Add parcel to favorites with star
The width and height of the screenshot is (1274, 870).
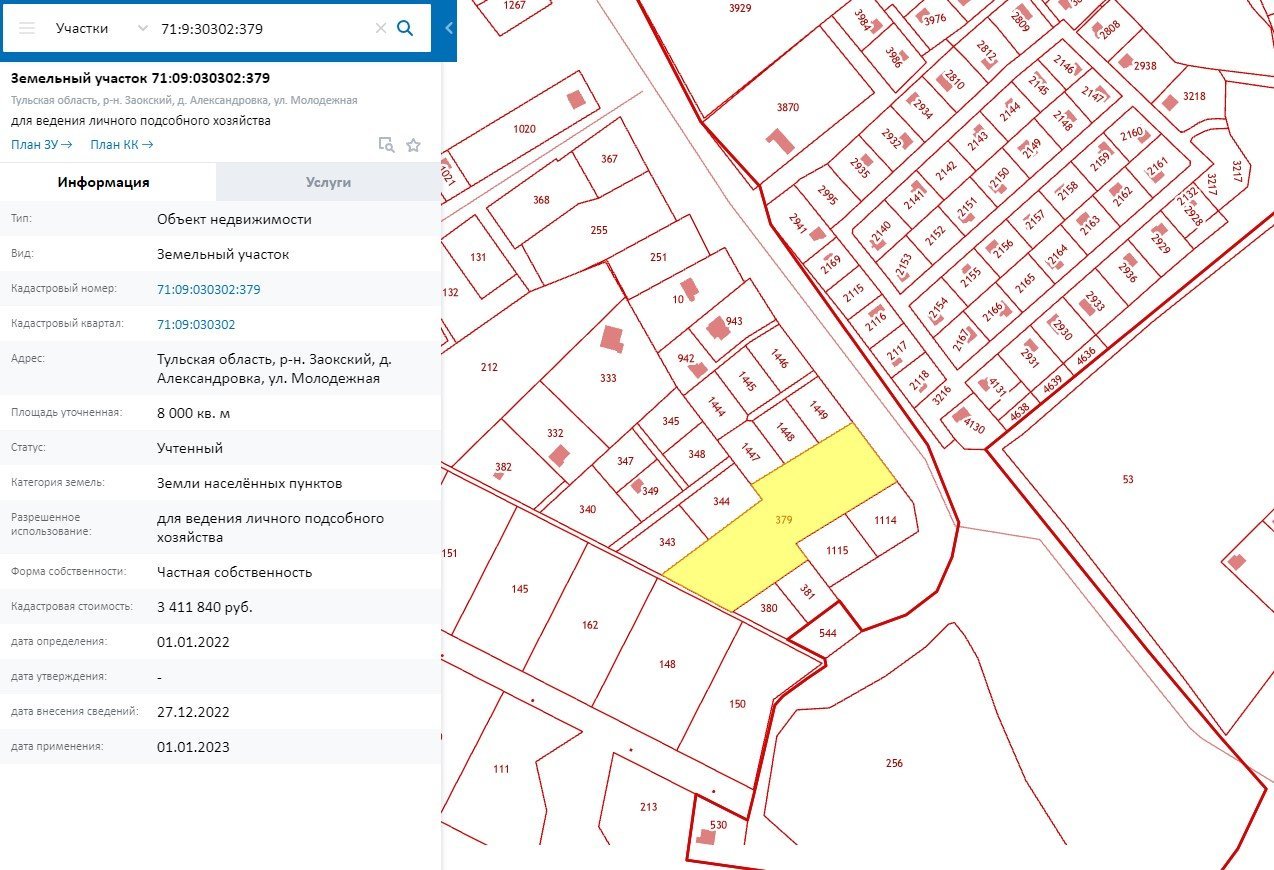(x=413, y=145)
